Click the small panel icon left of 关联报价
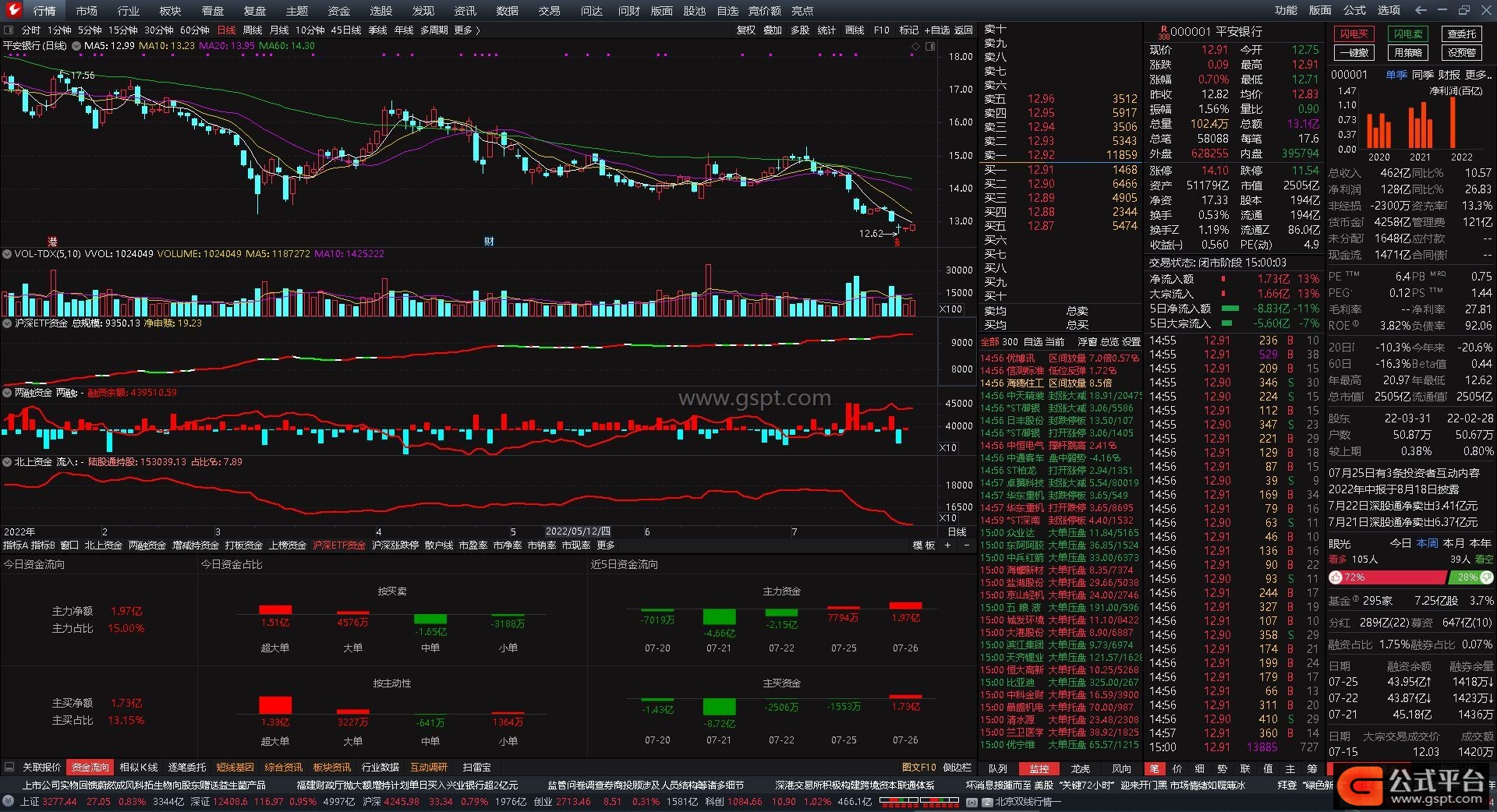1497x812 pixels. click(9, 768)
